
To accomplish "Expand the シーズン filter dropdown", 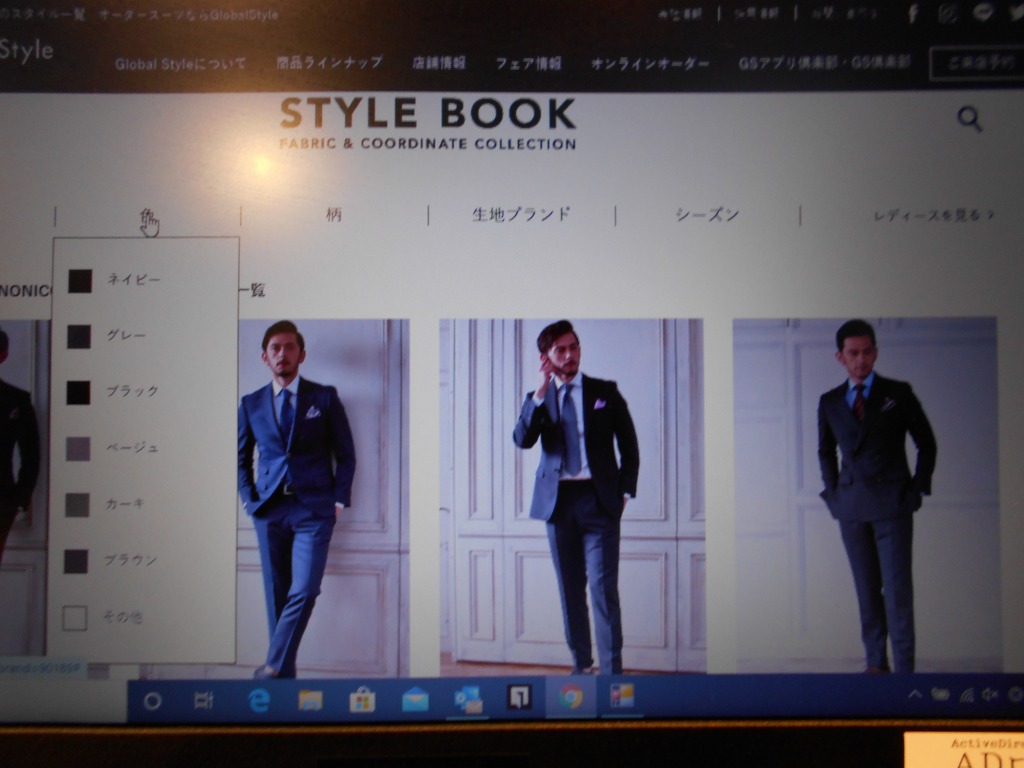I will coord(707,215).
